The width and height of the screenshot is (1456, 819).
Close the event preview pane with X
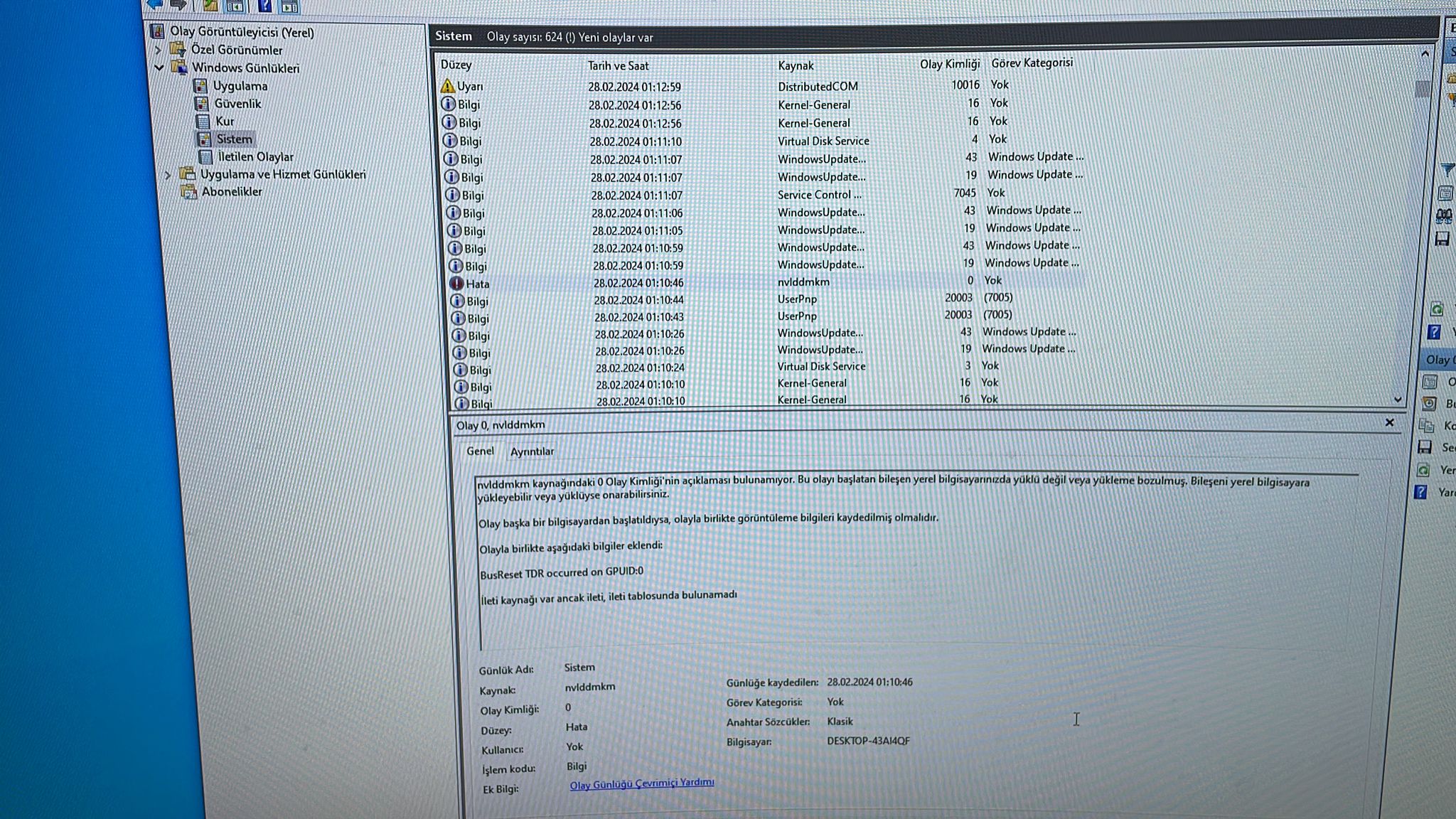point(1390,422)
